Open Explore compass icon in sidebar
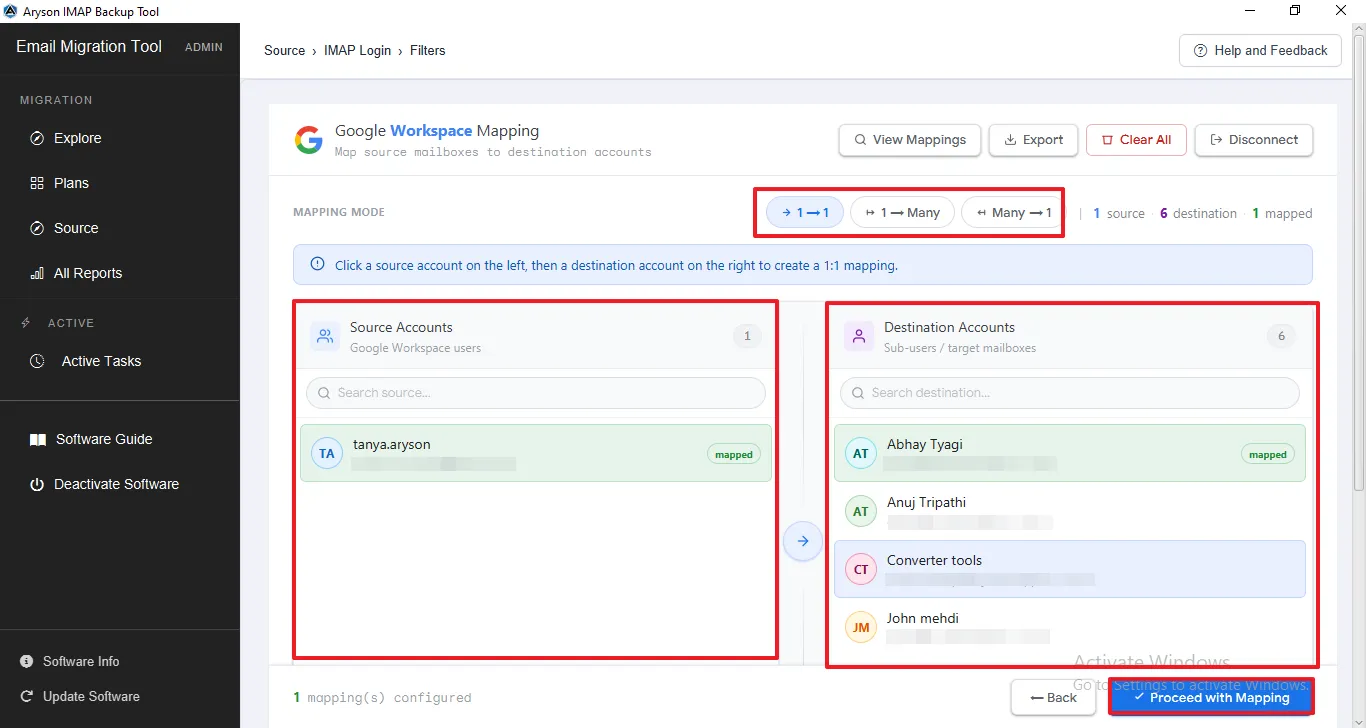 37,138
